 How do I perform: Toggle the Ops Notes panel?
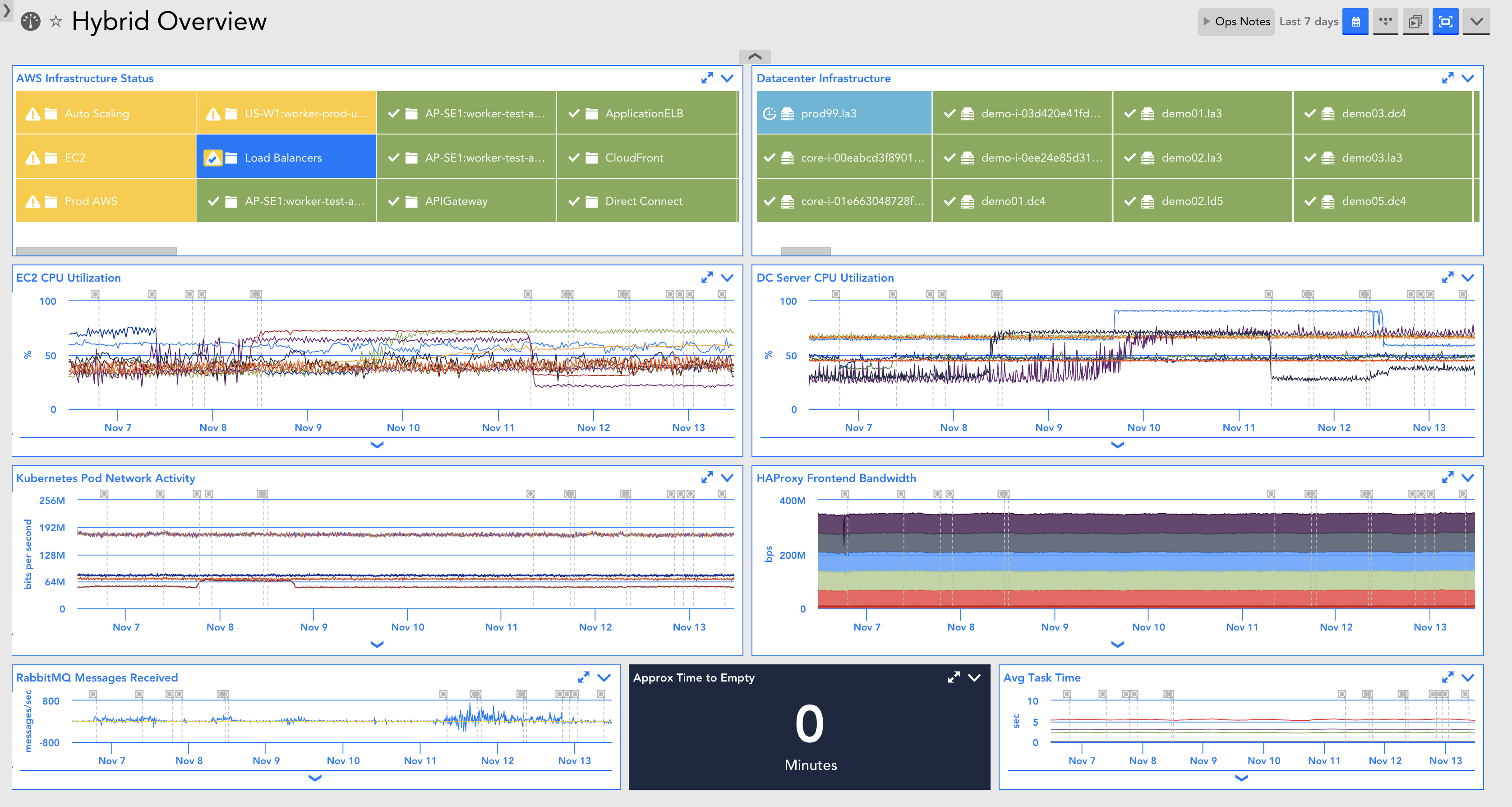tap(1235, 22)
